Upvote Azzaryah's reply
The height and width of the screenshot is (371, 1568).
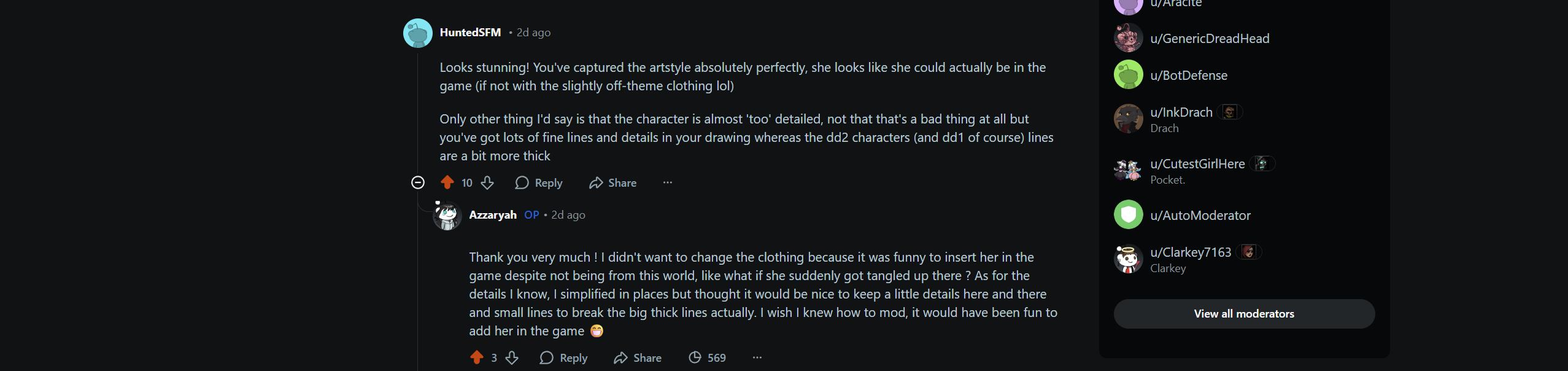tap(477, 357)
